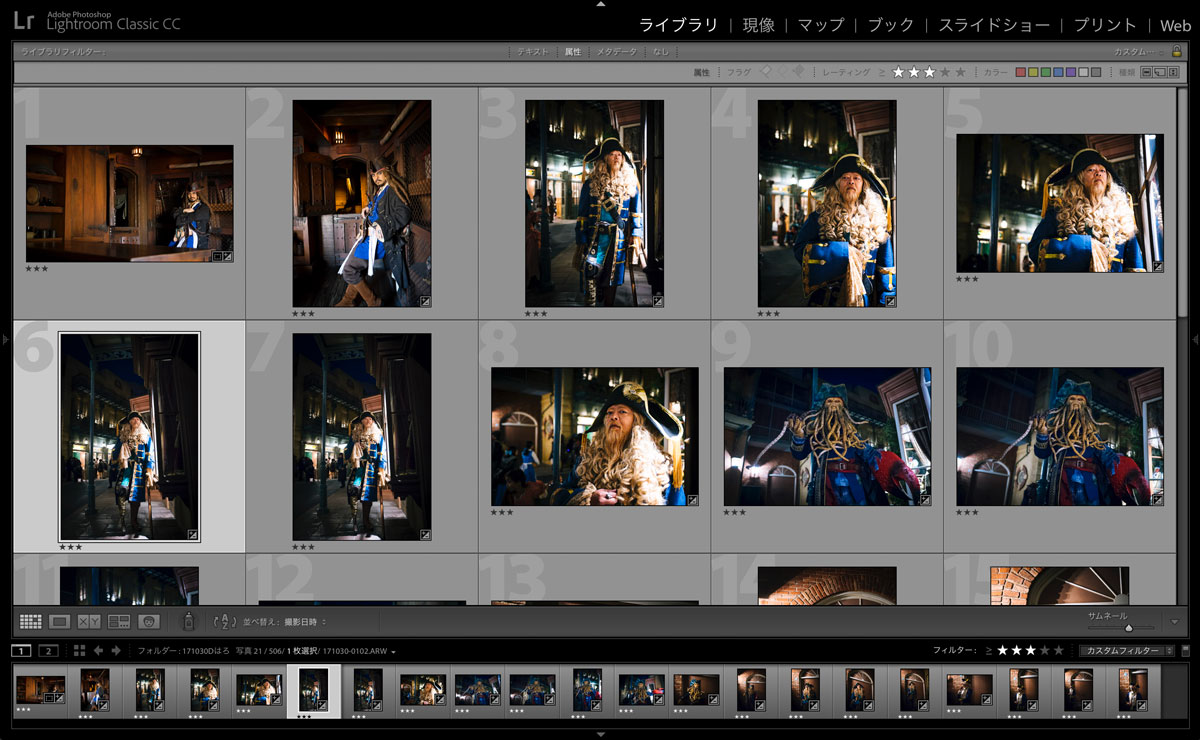Filter by green color label
This screenshot has width=1200, height=740.
(1046, 72)
